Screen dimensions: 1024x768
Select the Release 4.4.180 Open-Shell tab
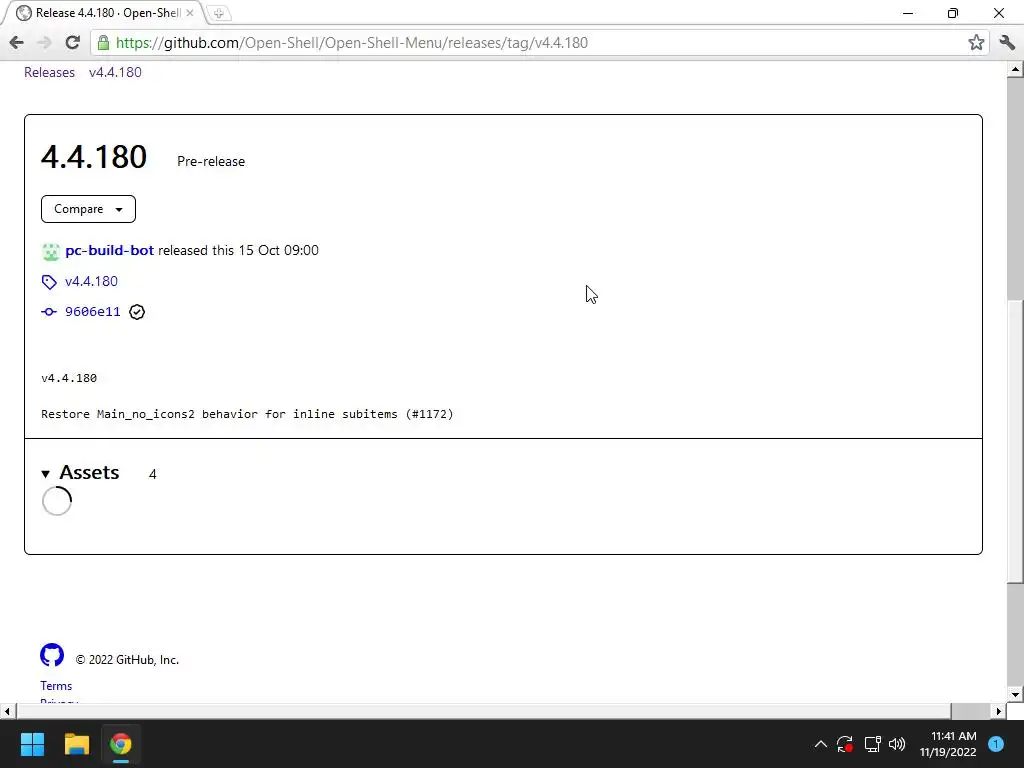(105, 13)
